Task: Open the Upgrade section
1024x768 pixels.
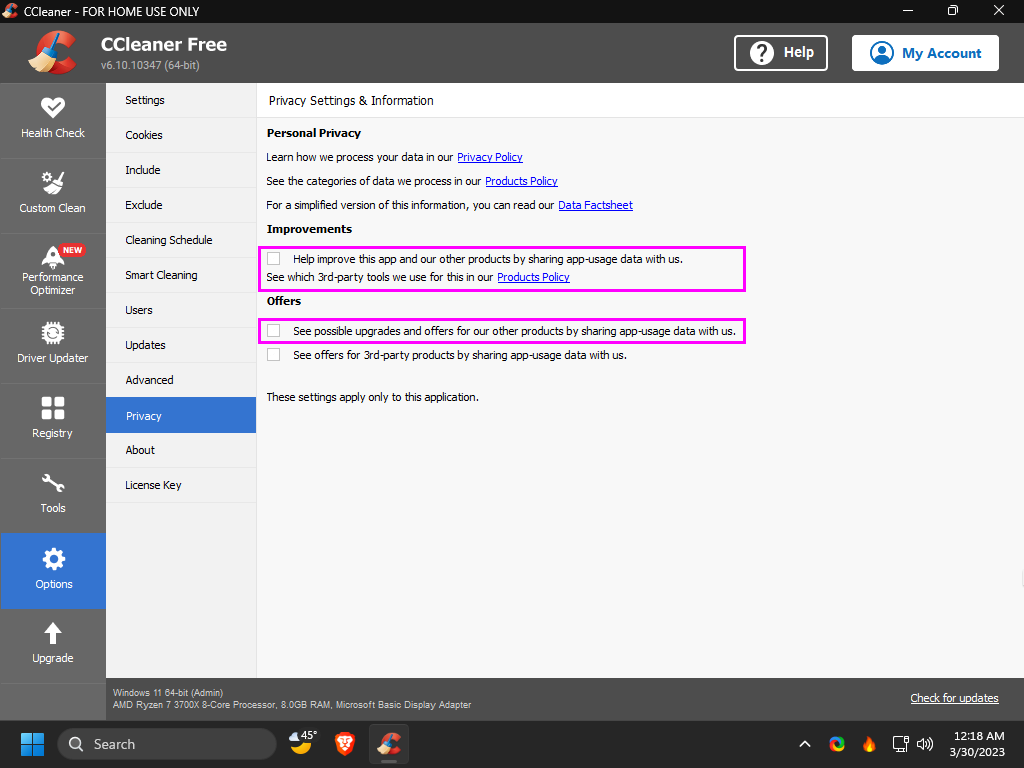Action: tap(52, 645)
